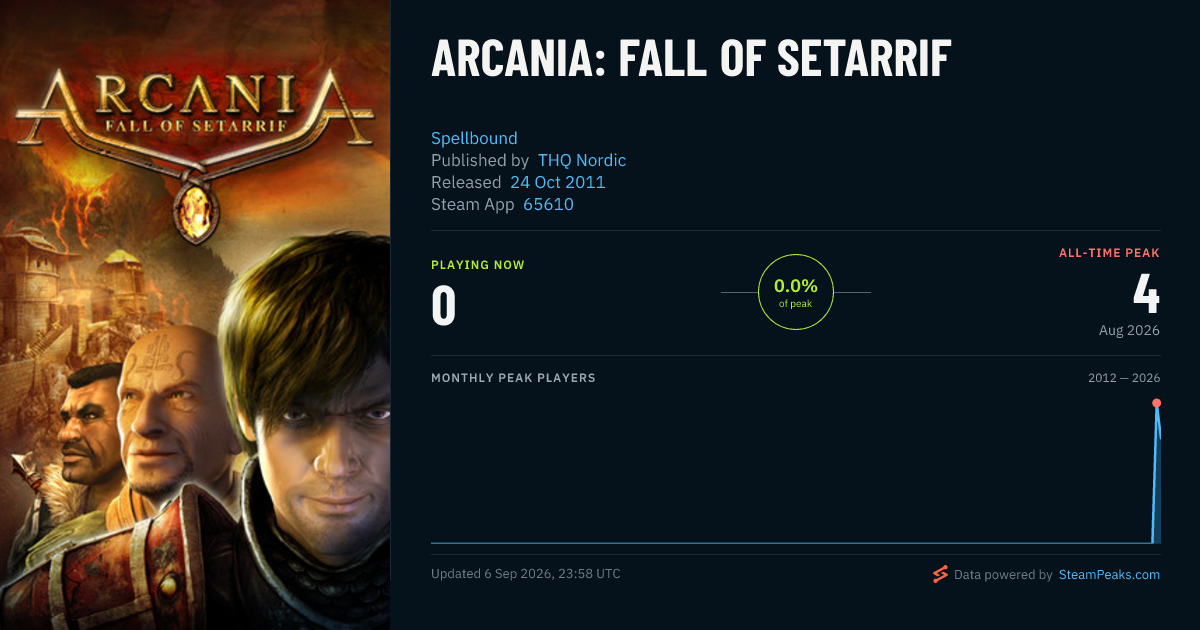1200x630 pixels.
Task: Open the Spellbound developer link
Action: pos(474,138)
